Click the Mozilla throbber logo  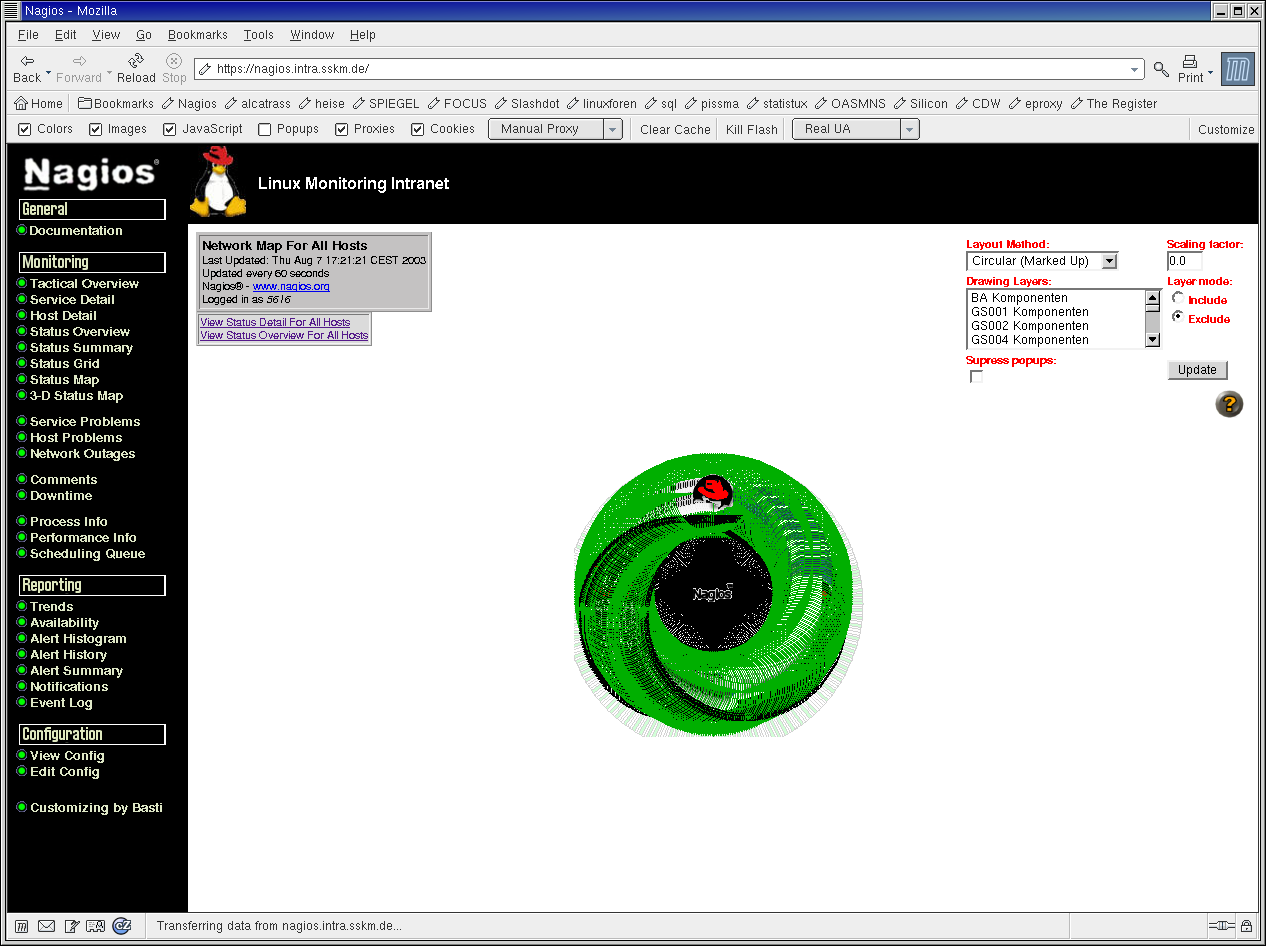tap(1238, 69)
